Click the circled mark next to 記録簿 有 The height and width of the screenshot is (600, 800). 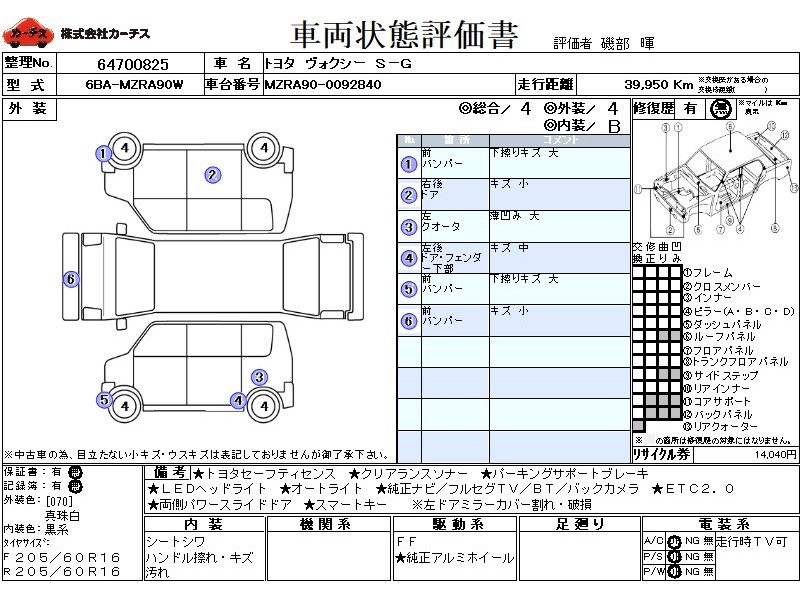click(75, 487)
